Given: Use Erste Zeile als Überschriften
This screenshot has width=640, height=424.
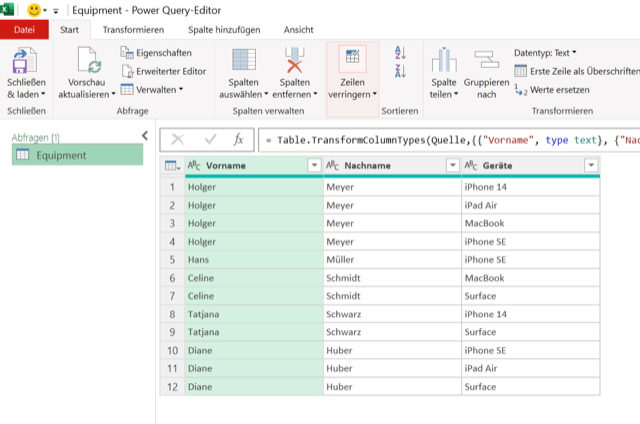Looking at the screenshot, I should [577, 71].
